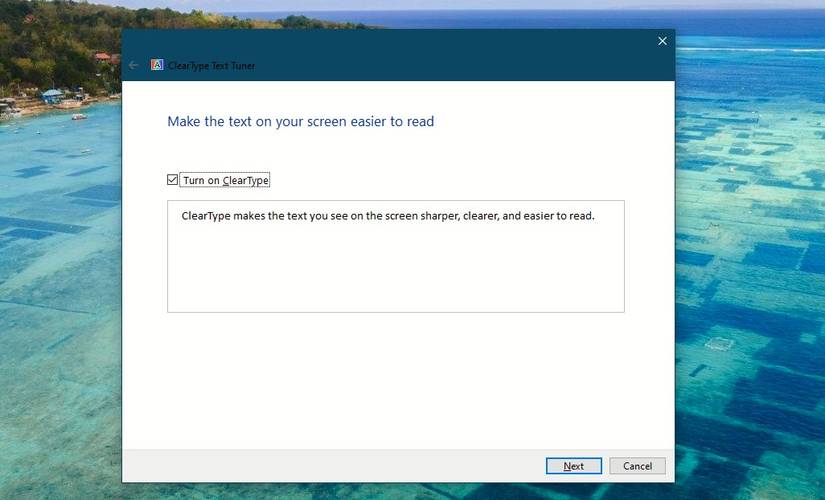
Task: Go back using the title bar arrow
Action: [x=133, y=65]
